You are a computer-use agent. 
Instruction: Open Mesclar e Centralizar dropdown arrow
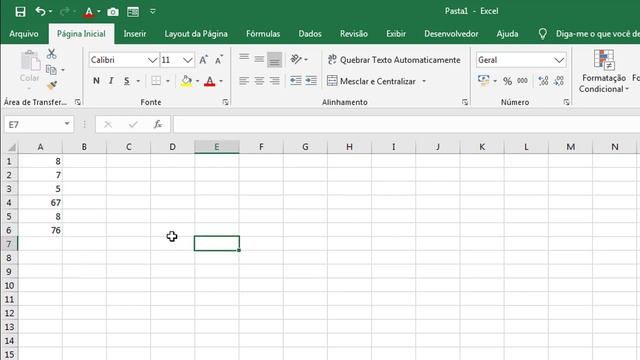pos(424,81)
